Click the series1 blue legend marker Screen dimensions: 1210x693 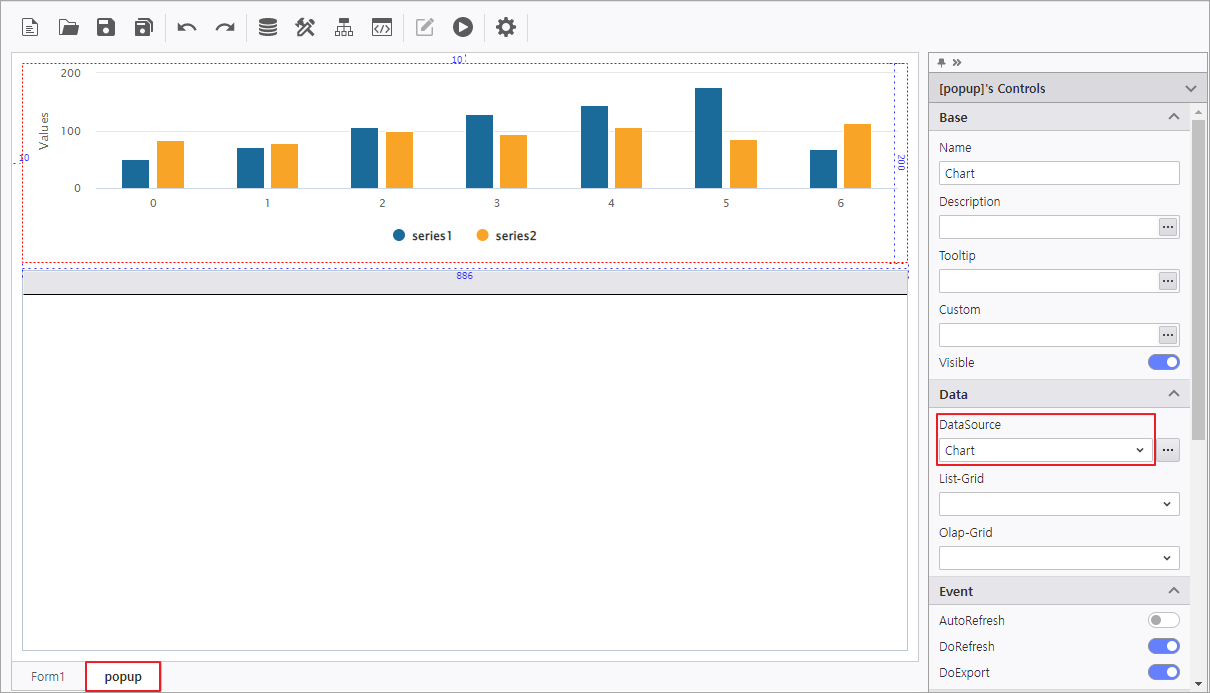tap(399, 236)
